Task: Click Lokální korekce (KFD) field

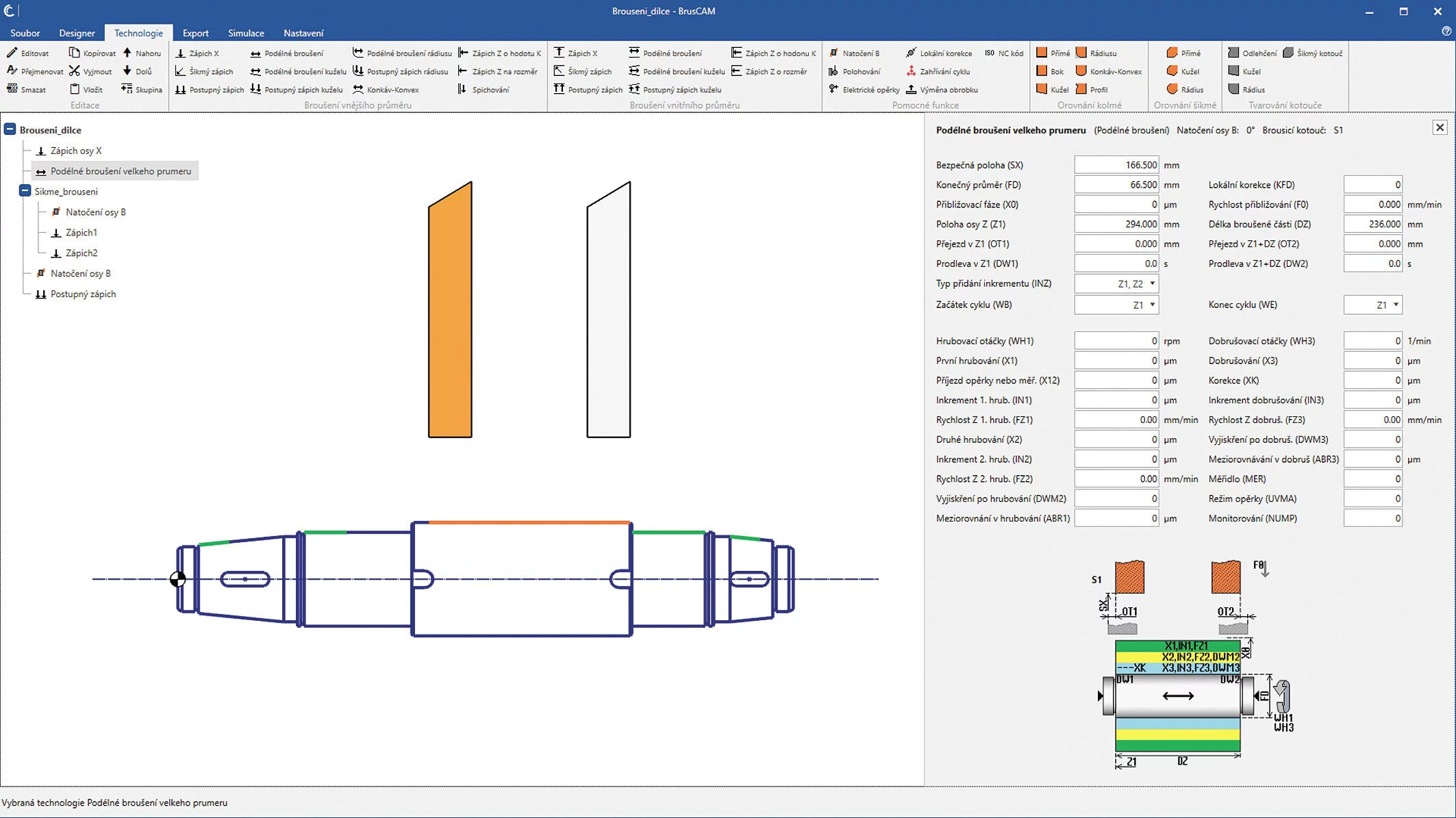Action: (1373, 185)
